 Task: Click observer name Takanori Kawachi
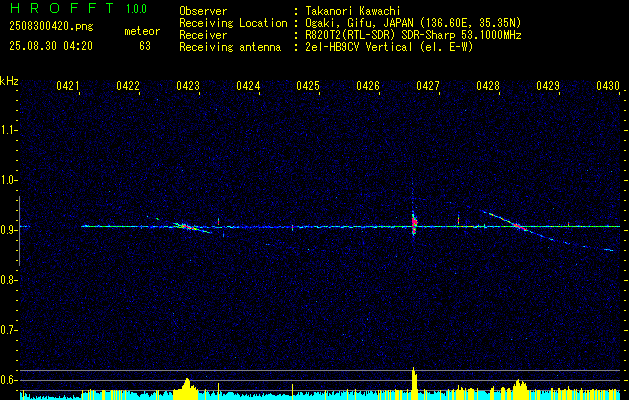(352, 11)
